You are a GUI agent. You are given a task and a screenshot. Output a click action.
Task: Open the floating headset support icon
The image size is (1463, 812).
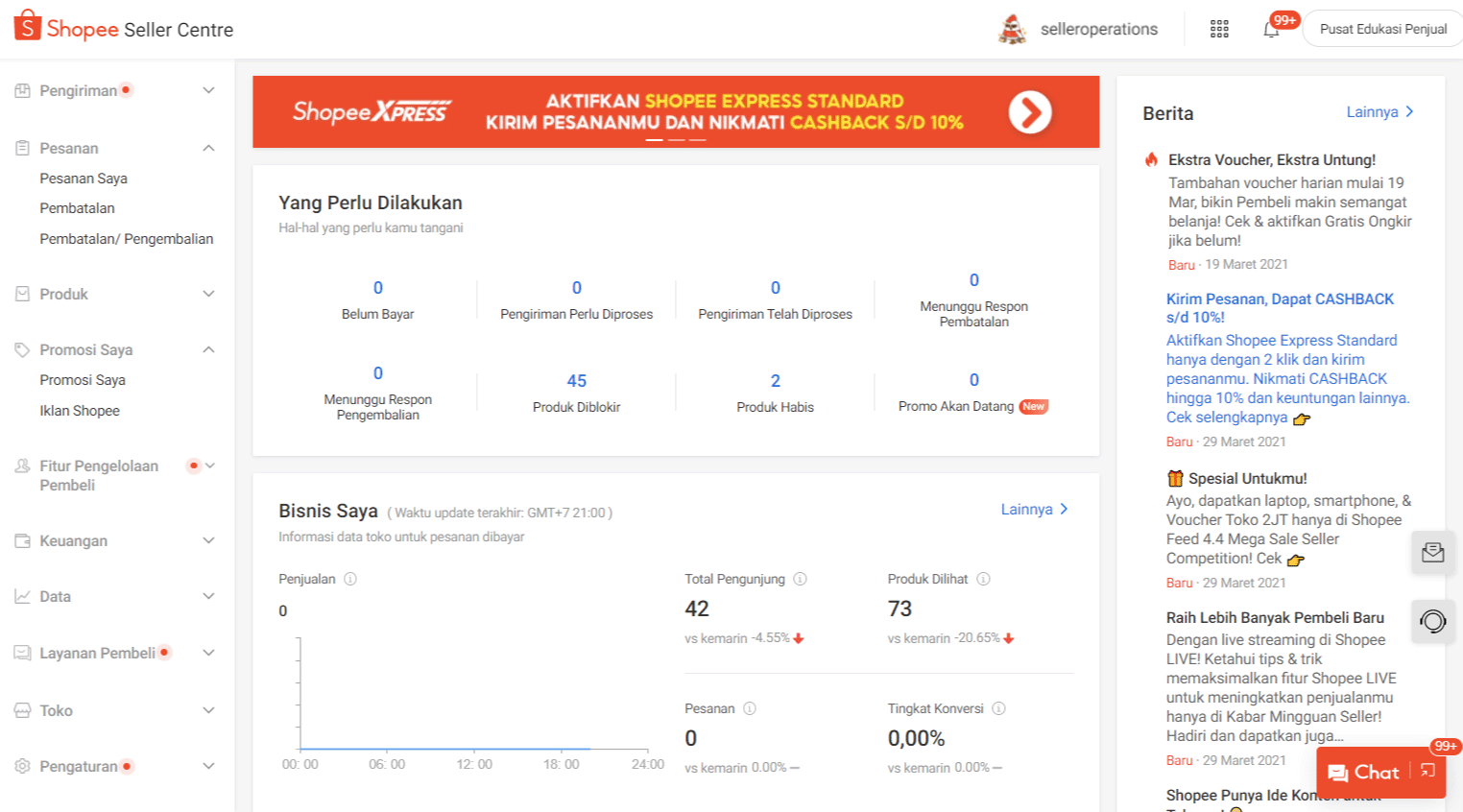1432,622
